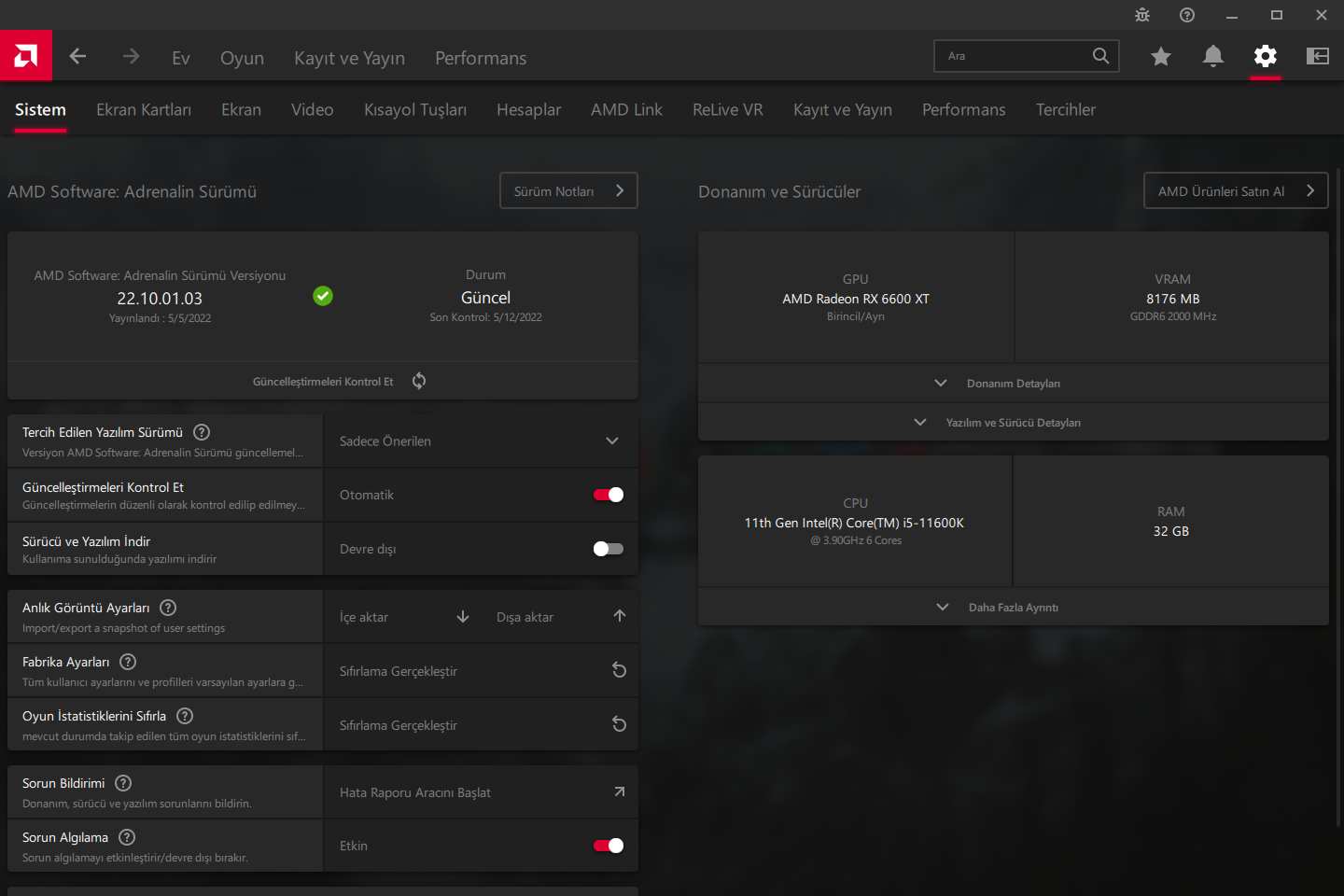This screenshot has width=1344, height=896.
Task: Open the Sadece Önerilen dropdown
Action: pos(481,441)
